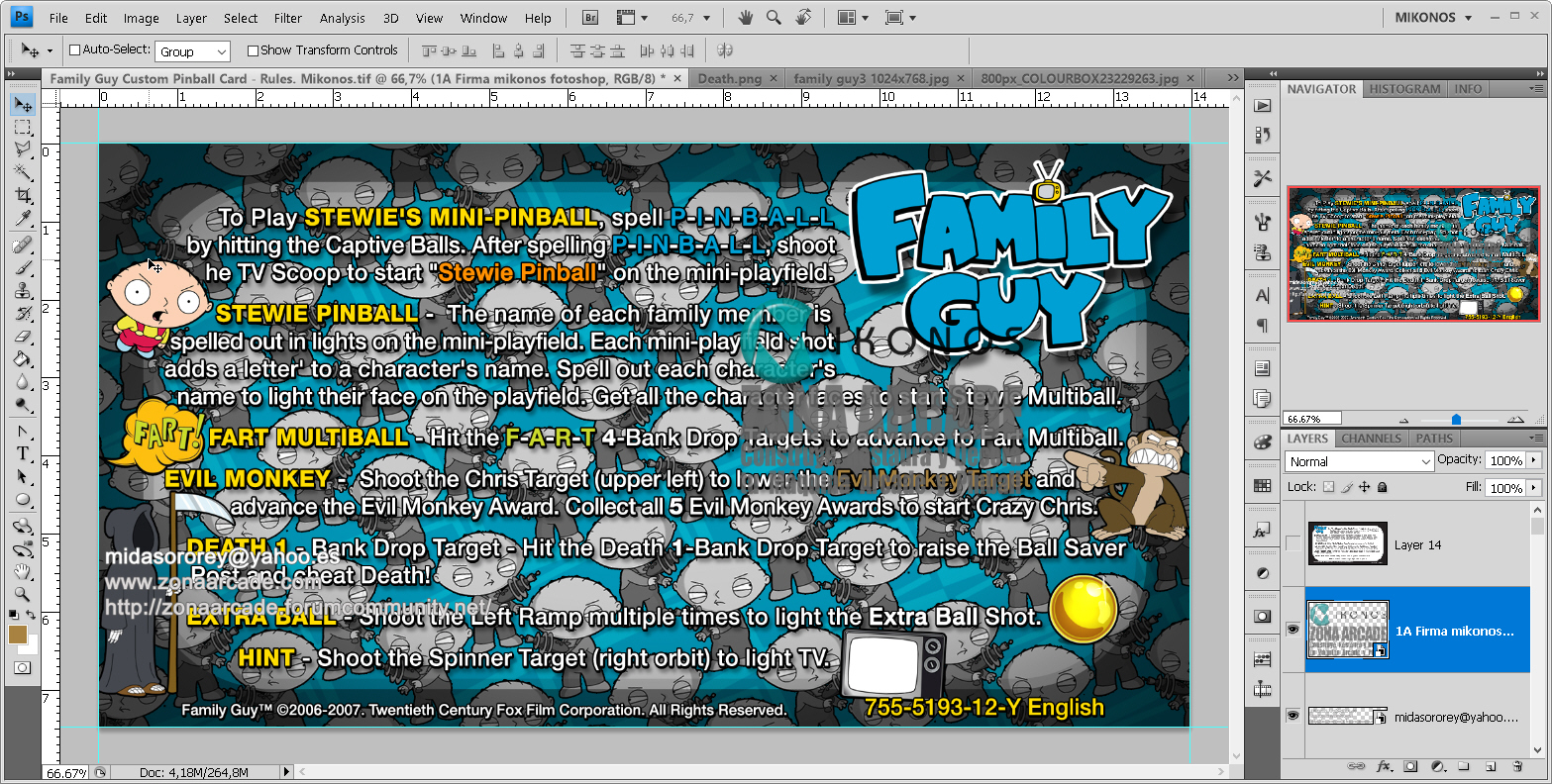
Task: Show Layer 14 by clicking its visibility box
Action: coord(1293,544)
